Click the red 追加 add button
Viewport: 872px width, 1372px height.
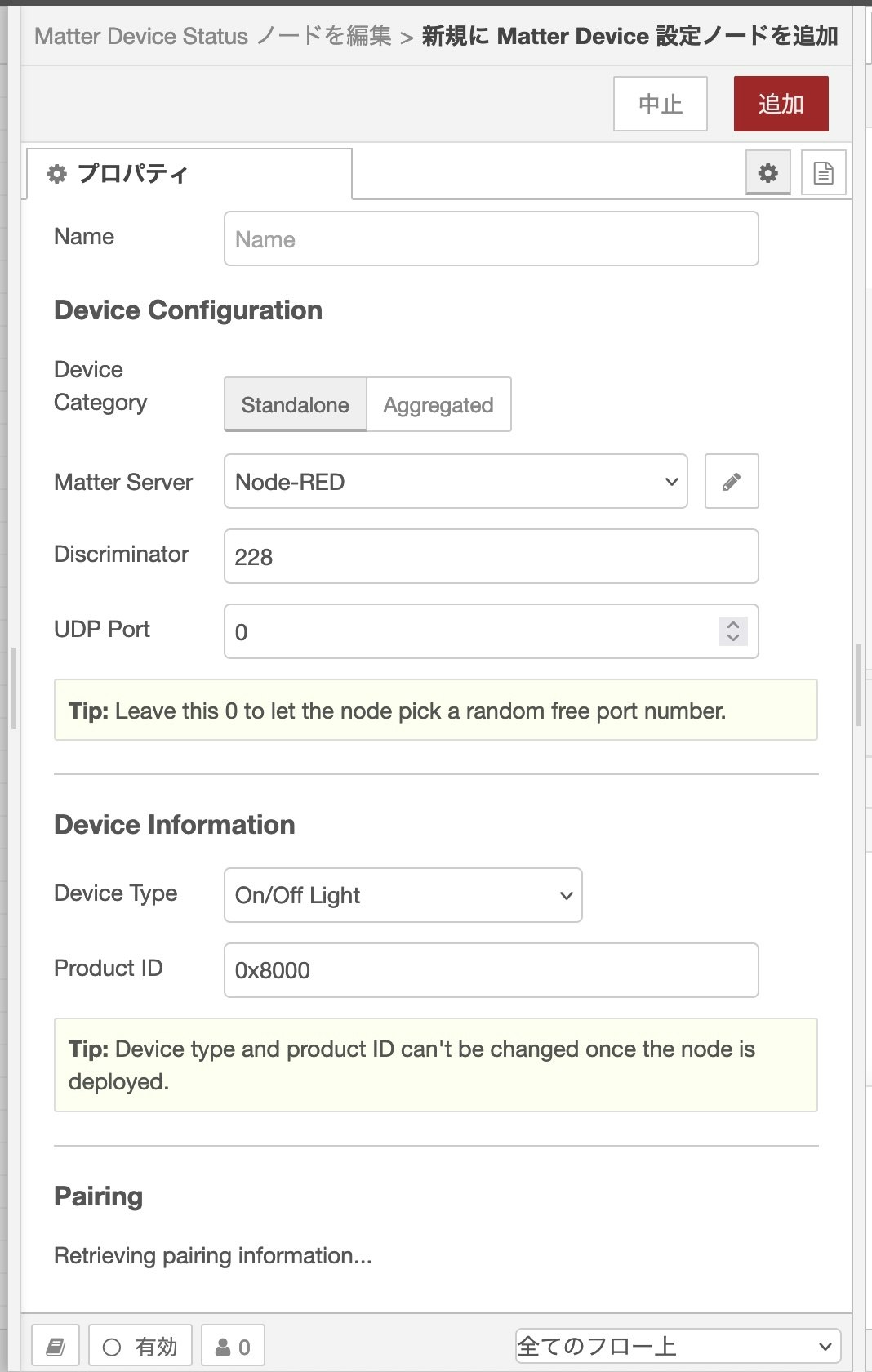click(x=781, y=104)
